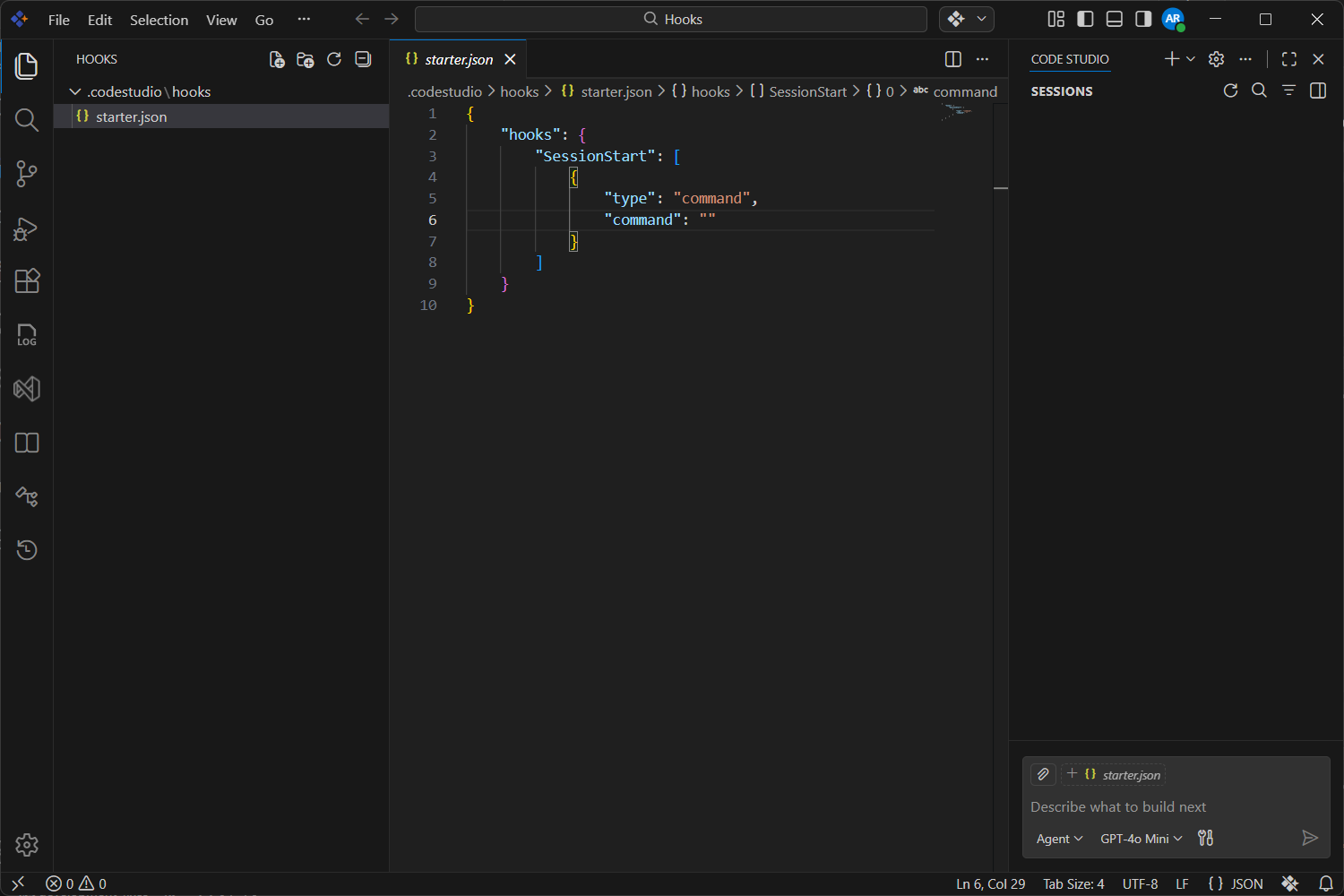Collapse folders in the Hooks explorer

click(362, 59)
